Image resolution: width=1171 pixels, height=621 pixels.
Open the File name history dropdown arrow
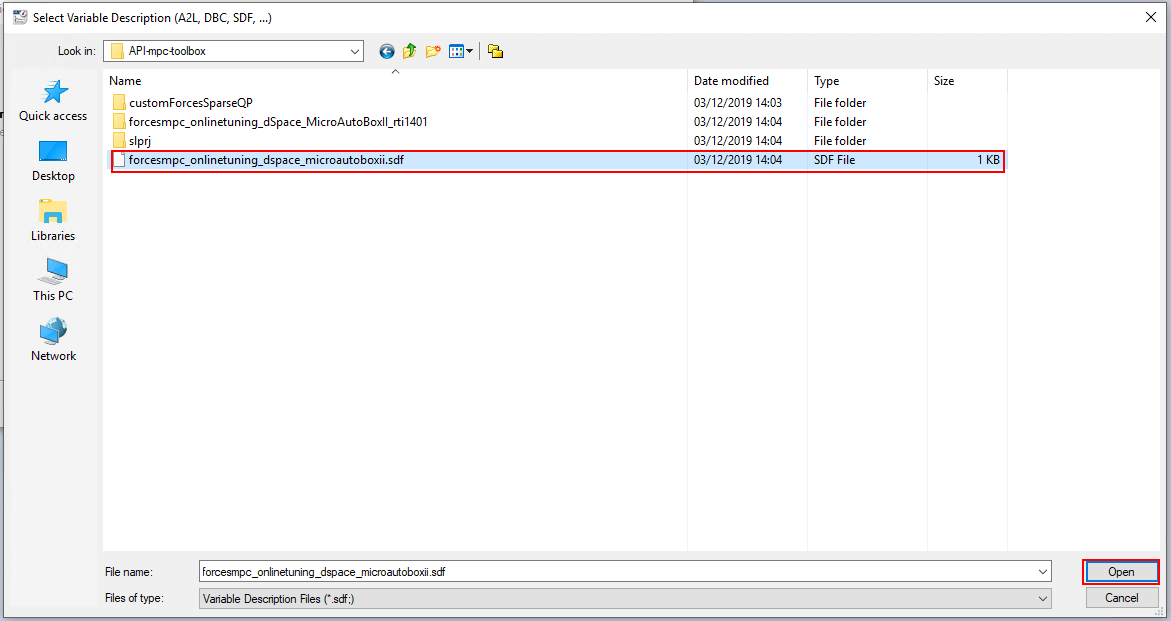click(x=1043, y=571)
